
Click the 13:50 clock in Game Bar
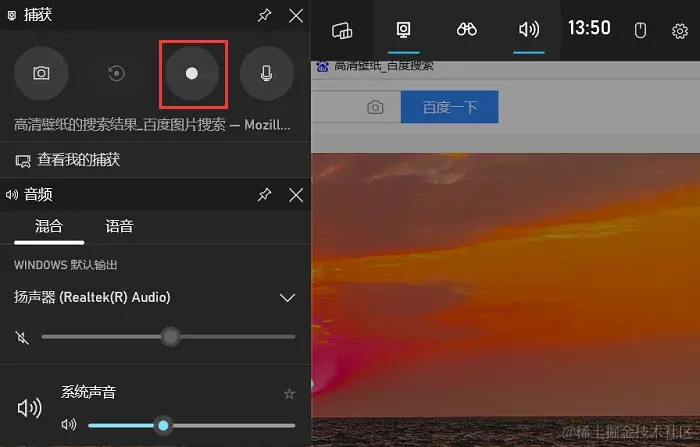(x=589, y=28)
